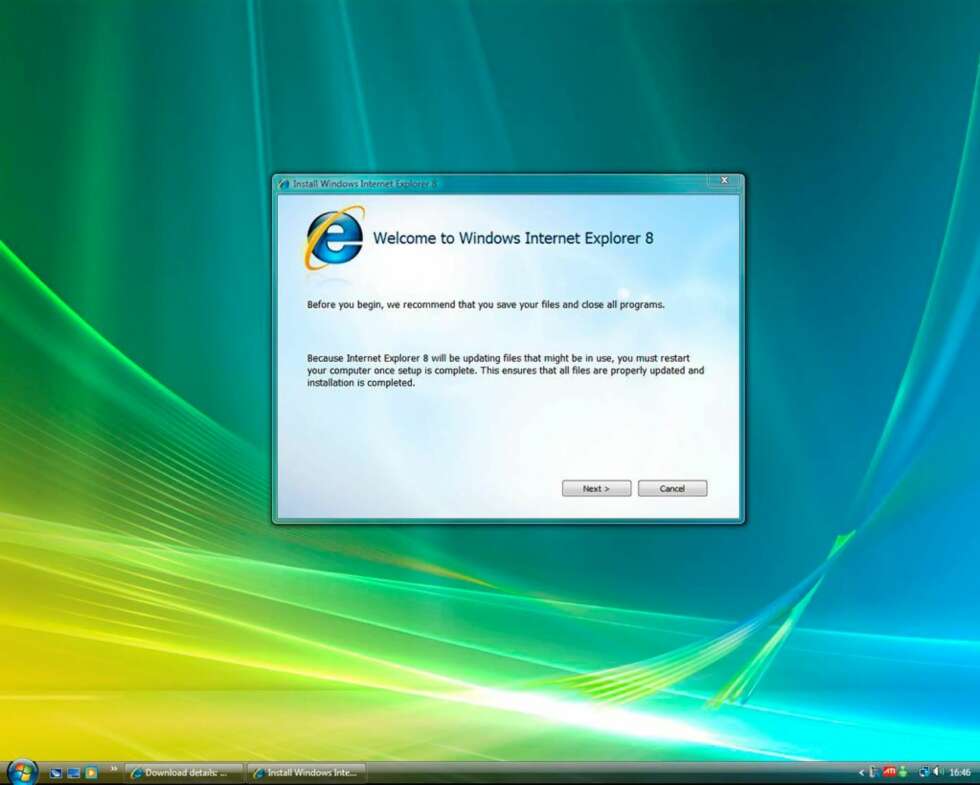Switch to Install Windows Internet Explorer taskbar button
Screen dimensions: 980x785
pyautogui.click(x=306, y=772)
